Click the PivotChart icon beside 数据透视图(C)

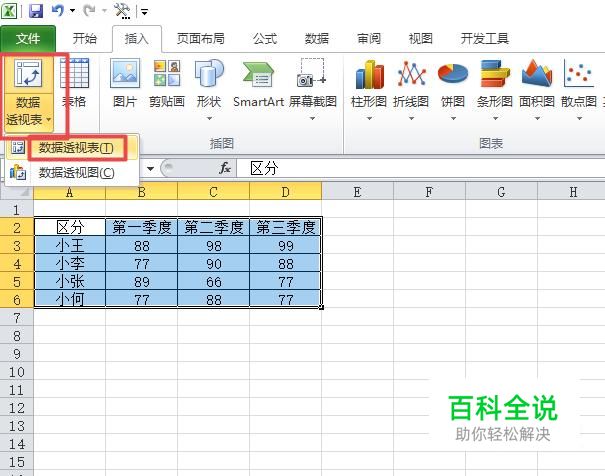pos(17,172)
